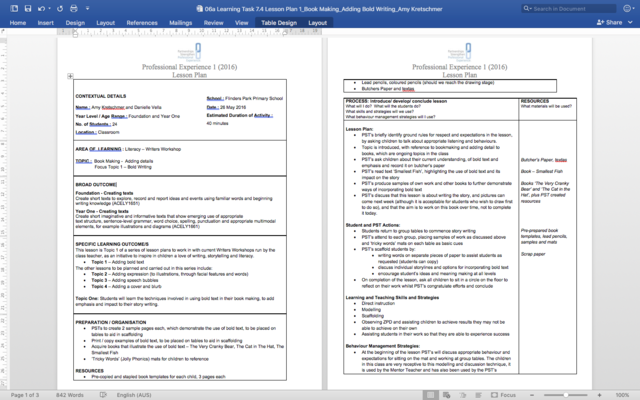Click 'Year One - Creating texts' subheading
Screen dimensions: 640x400
[102, 211]
